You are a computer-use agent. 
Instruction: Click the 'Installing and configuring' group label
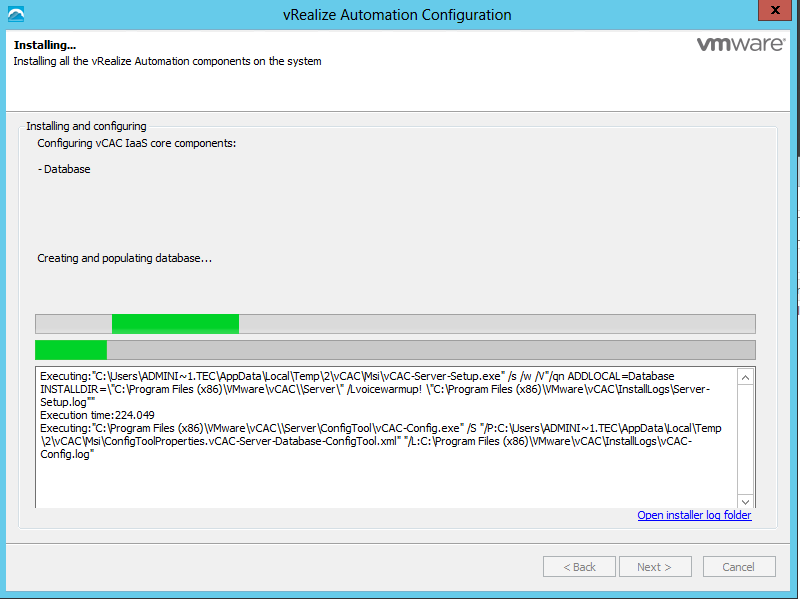(86, 126)
